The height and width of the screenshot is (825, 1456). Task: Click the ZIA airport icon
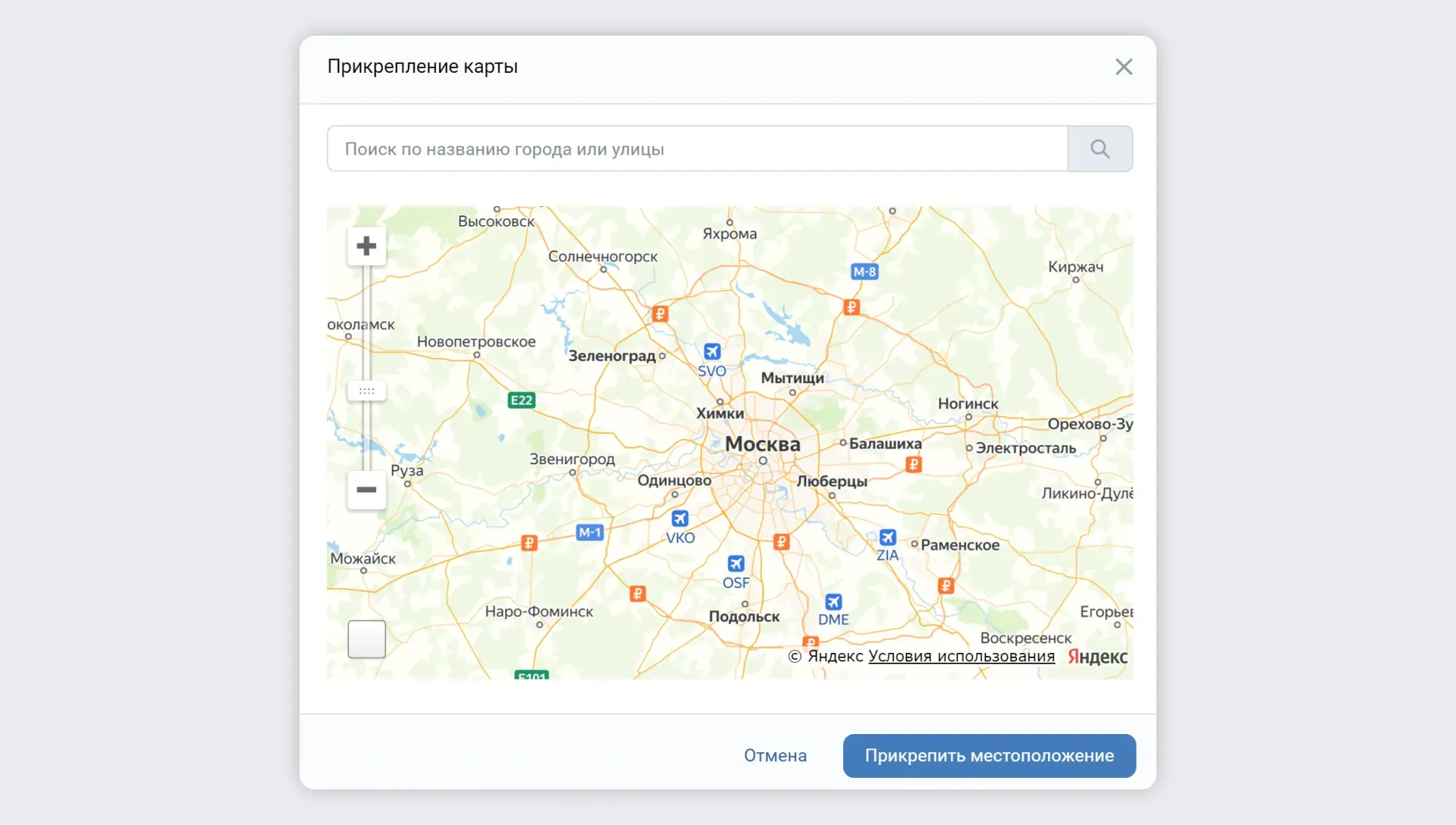tap(887, 538)
